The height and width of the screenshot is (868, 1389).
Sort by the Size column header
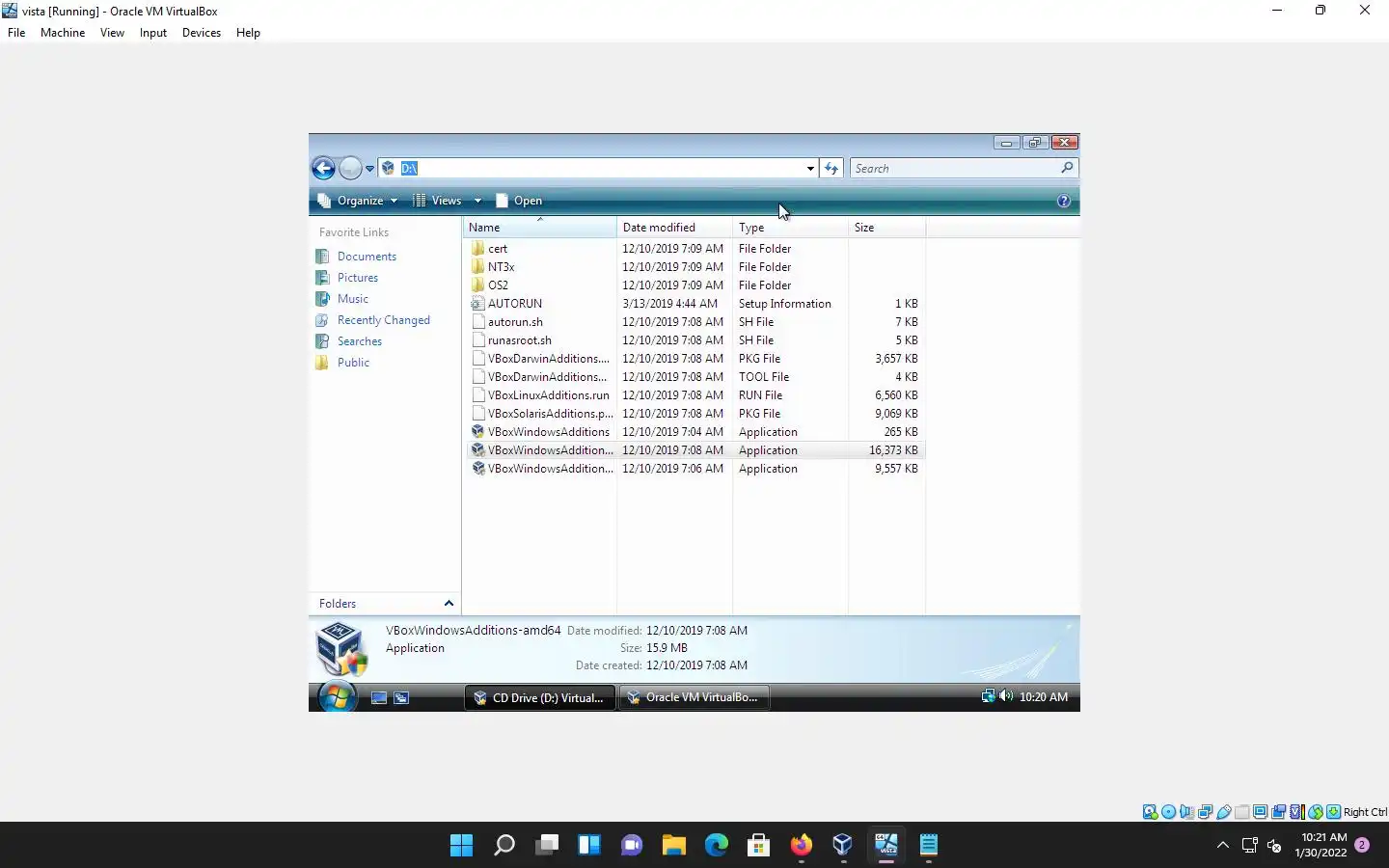886,228
